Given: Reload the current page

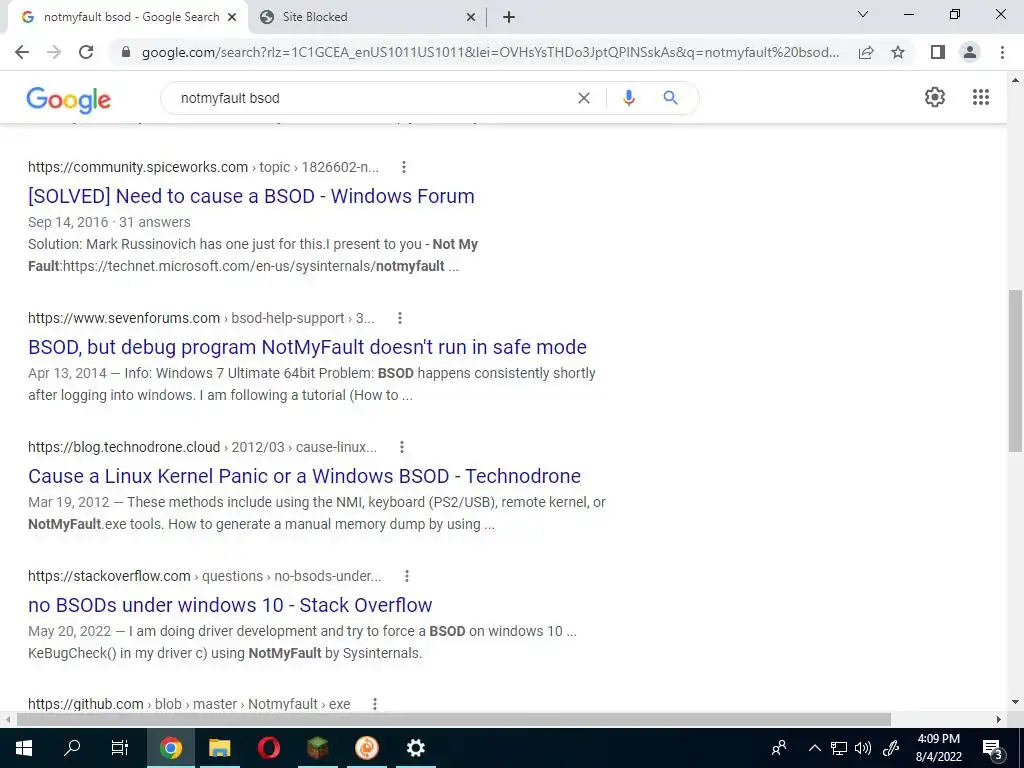Looking at the screenshot, I should coord(86,52).
